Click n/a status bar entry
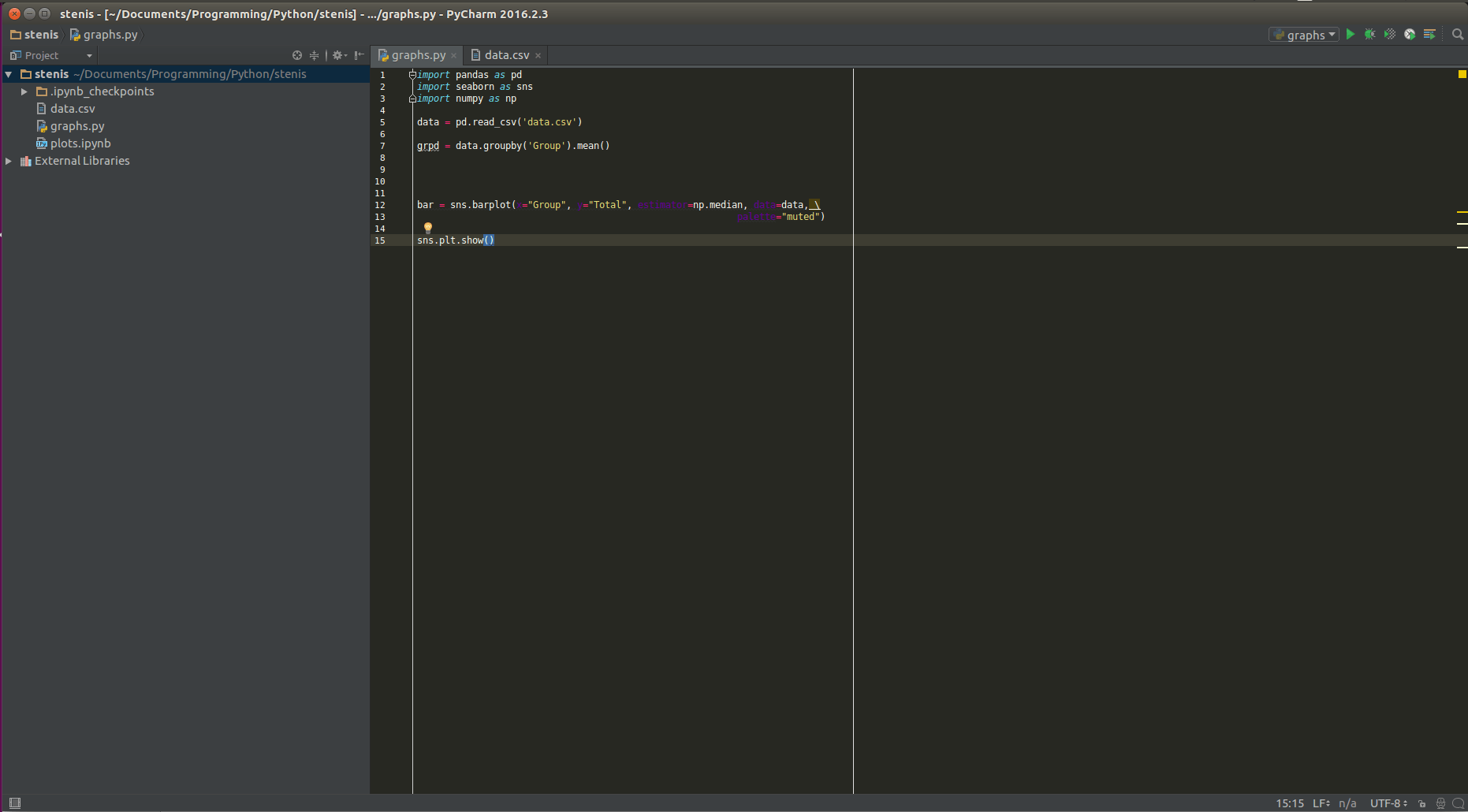The image size is (1468, 812). click(x=1347, y=803)
